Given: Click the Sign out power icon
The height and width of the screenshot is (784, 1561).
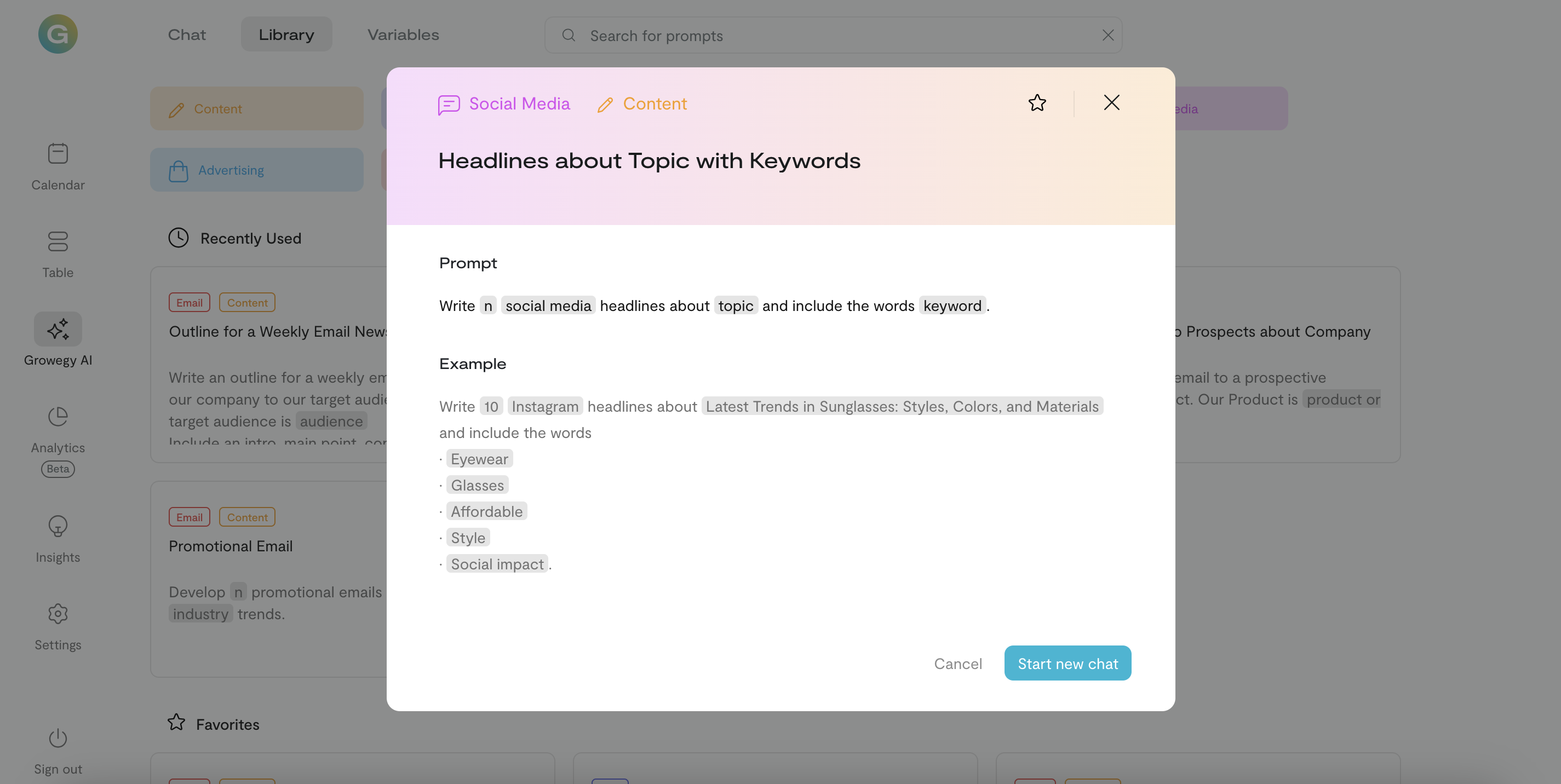Looking at the screenshot, I should (58, 738).
